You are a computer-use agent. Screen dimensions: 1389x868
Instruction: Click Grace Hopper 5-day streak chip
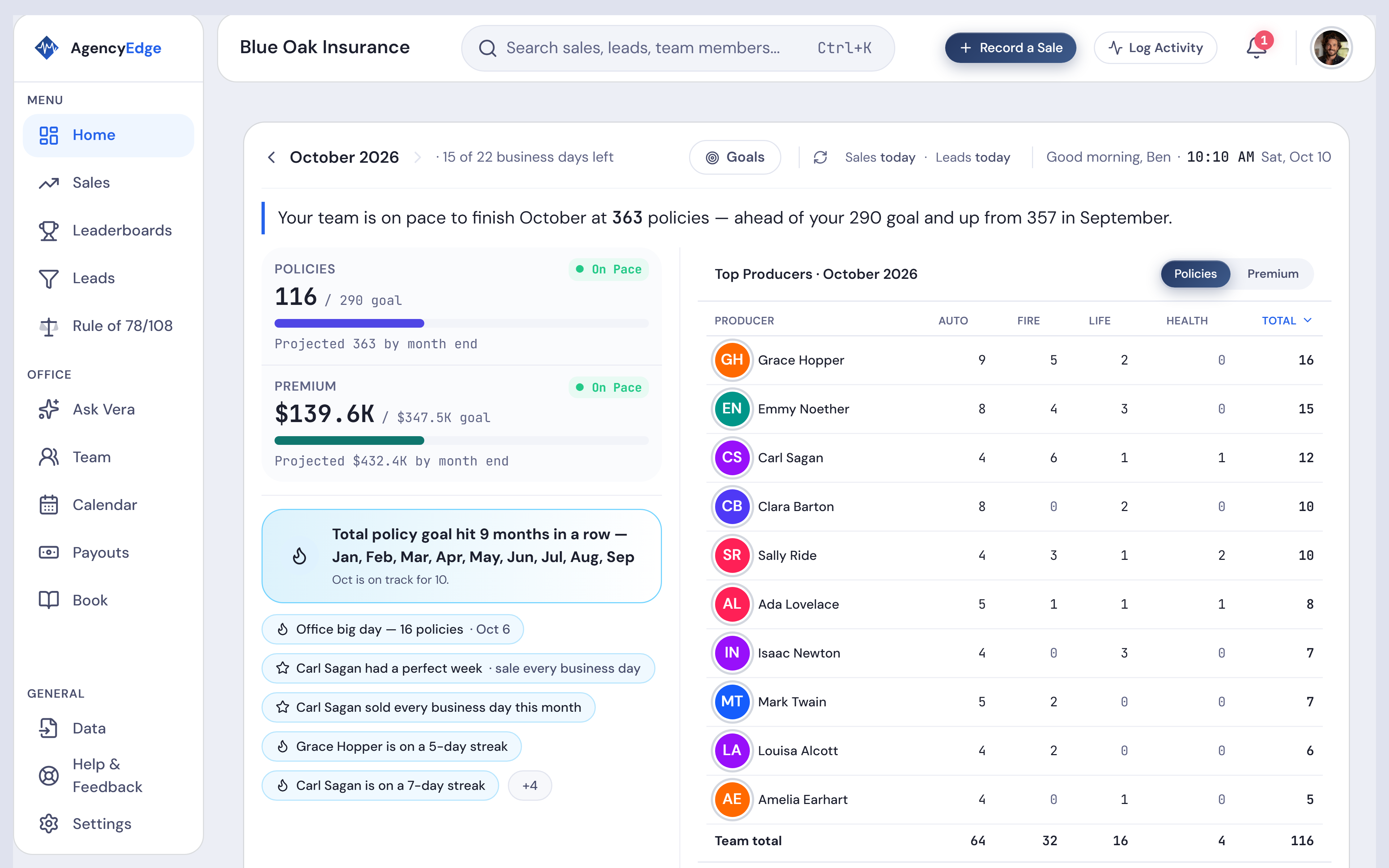tap(391, 746)
